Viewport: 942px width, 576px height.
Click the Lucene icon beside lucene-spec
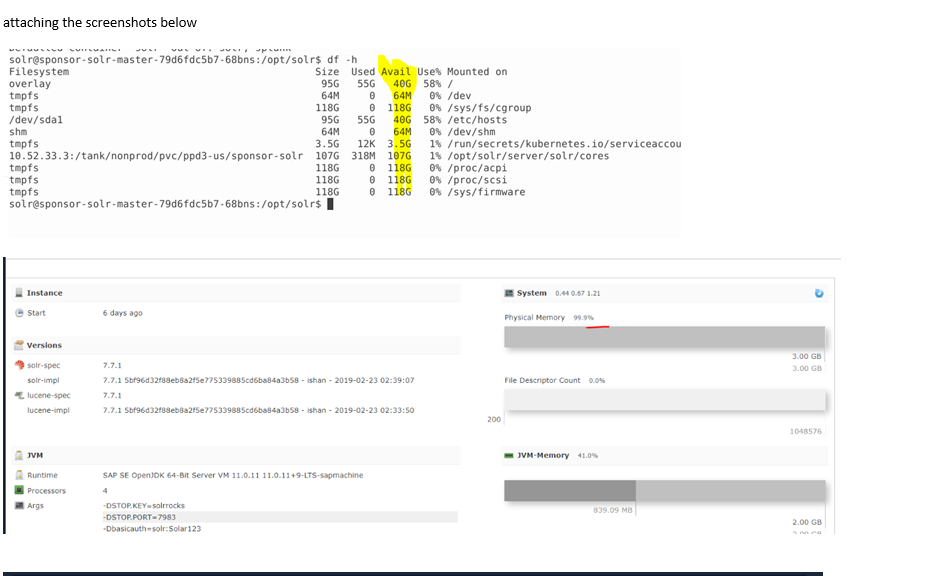(x=19, y=395)
